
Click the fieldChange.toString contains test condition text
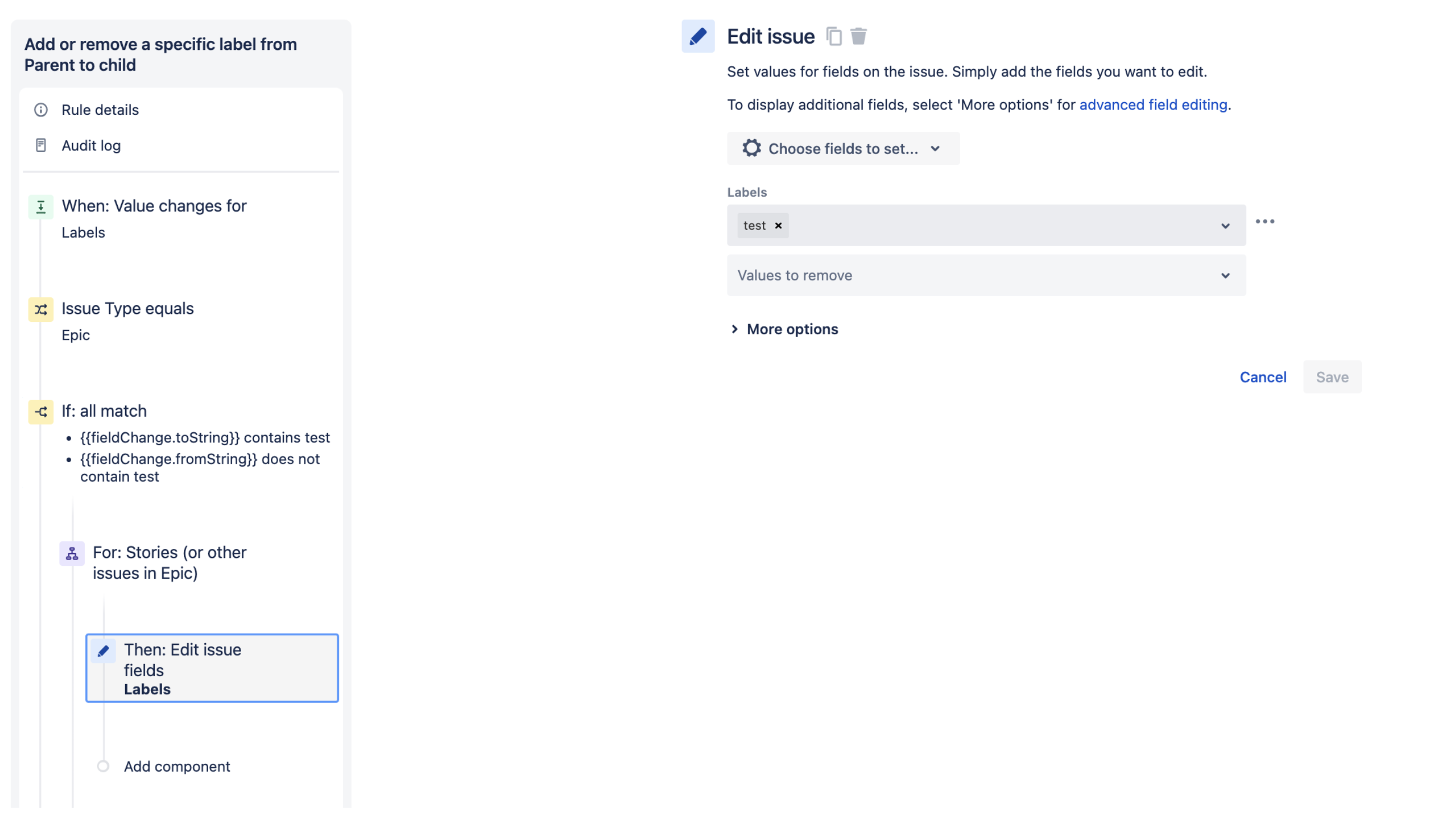pyautogui.click(x=205, y=438)
